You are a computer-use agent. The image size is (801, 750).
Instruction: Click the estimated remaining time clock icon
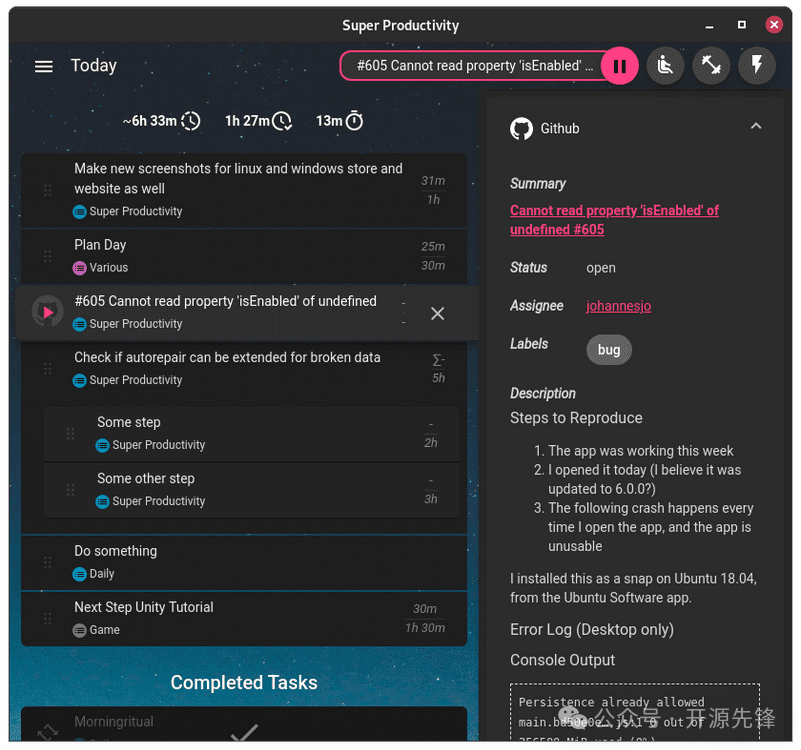click(x=191, y=121)
